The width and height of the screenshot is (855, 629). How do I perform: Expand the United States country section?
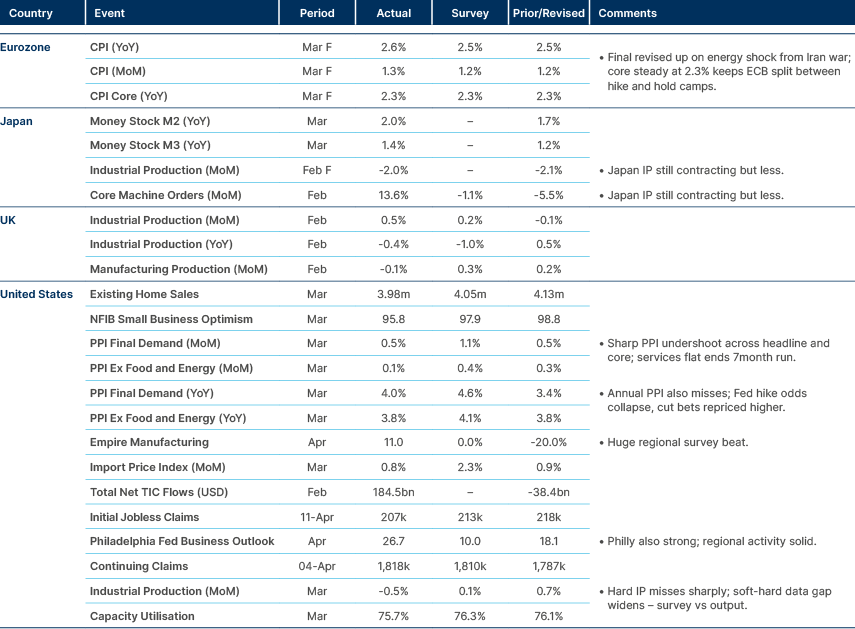[37, 294]
